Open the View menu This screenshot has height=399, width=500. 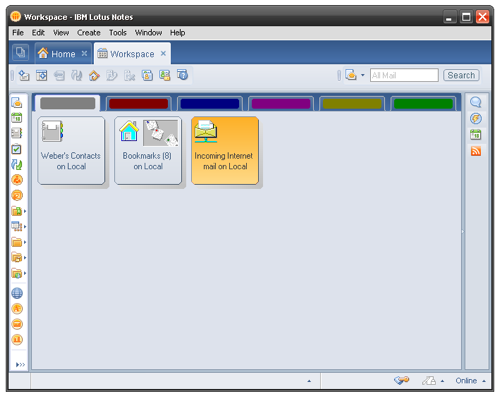(x=61, y=33)
